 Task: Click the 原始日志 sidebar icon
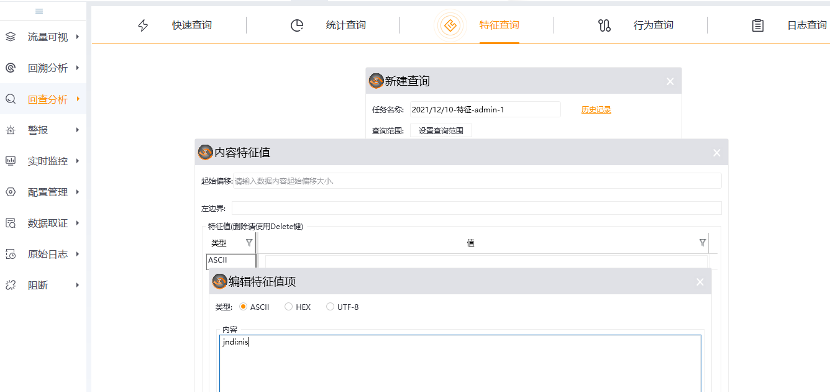[x=11, y=254]
